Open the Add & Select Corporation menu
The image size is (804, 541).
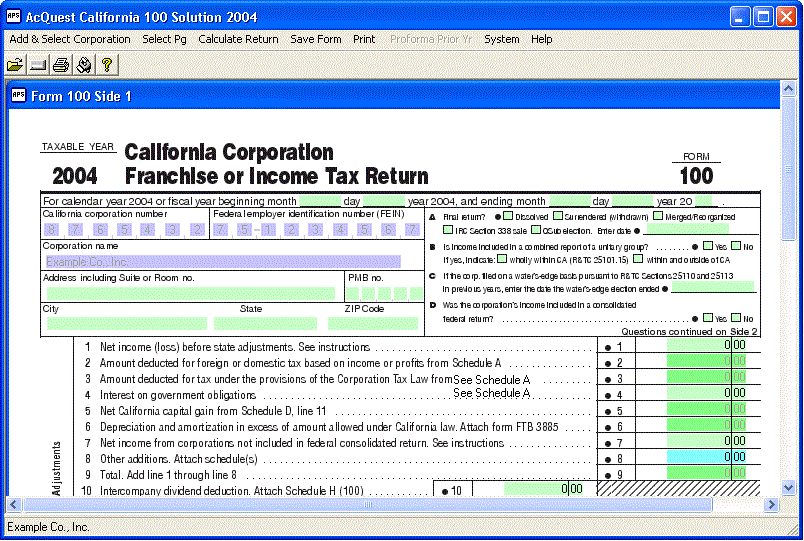[70, 39]
